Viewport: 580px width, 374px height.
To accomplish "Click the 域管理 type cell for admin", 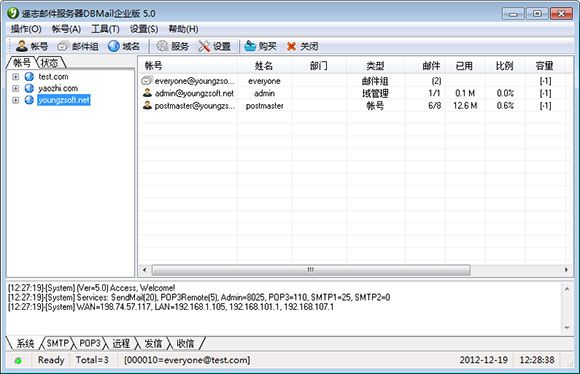I will 375,93.
